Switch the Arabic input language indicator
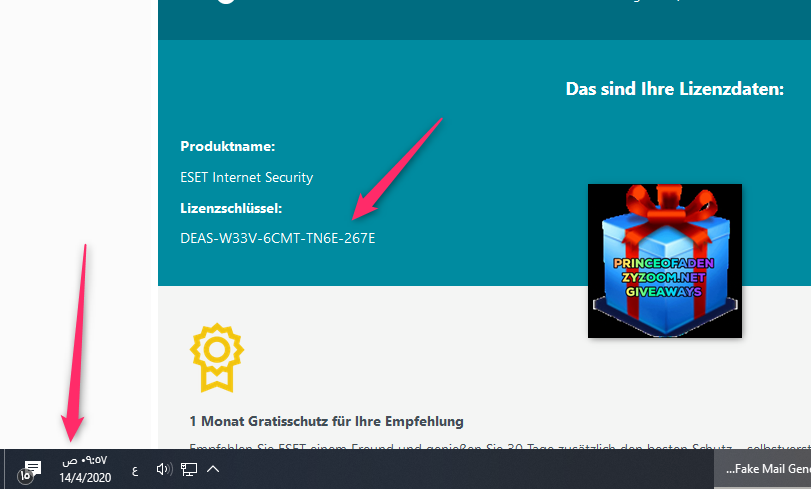This screenshot has width=811, height=489. click(135, 470)
